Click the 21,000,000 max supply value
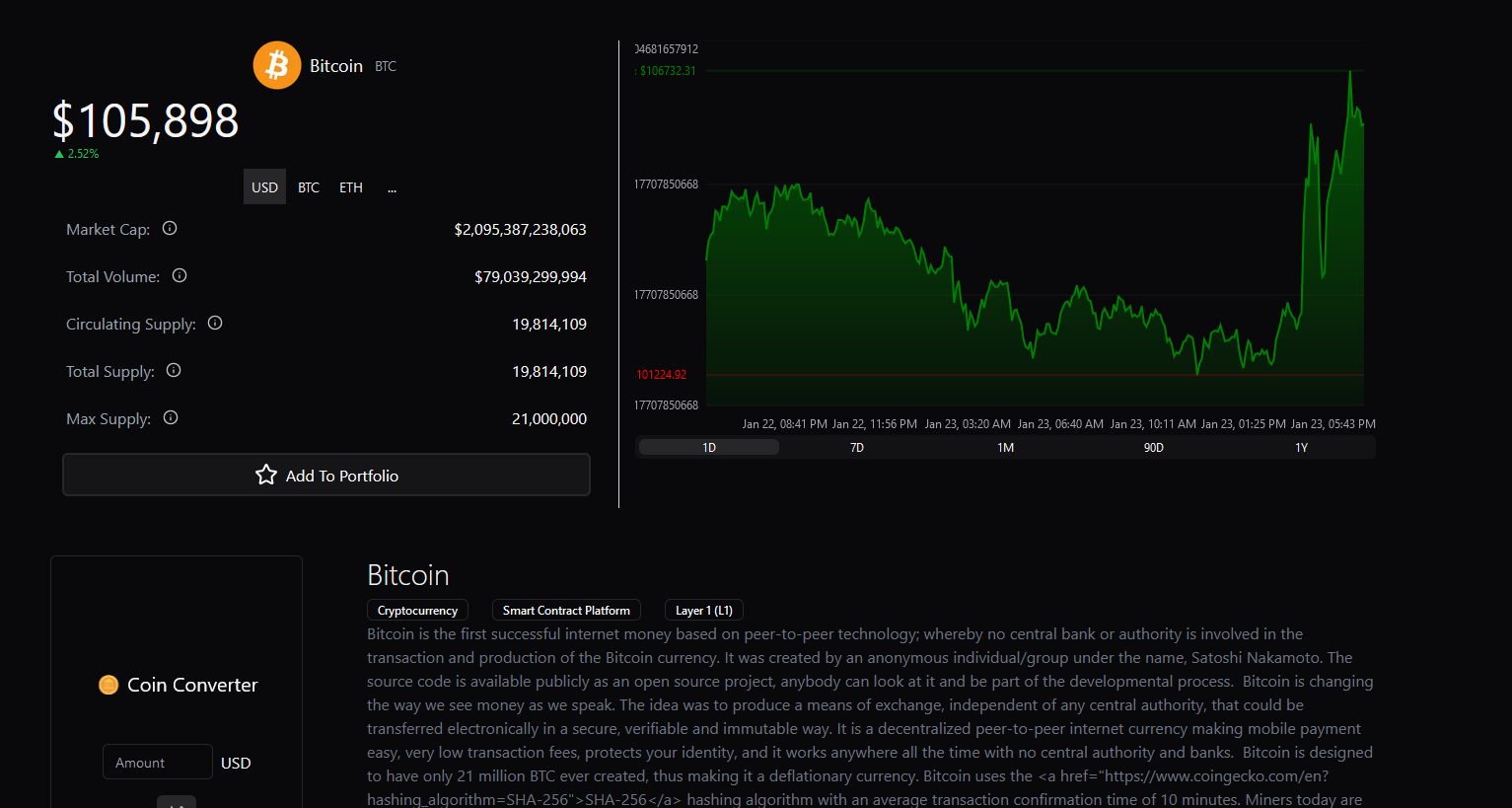 click(x=549, y=418)
